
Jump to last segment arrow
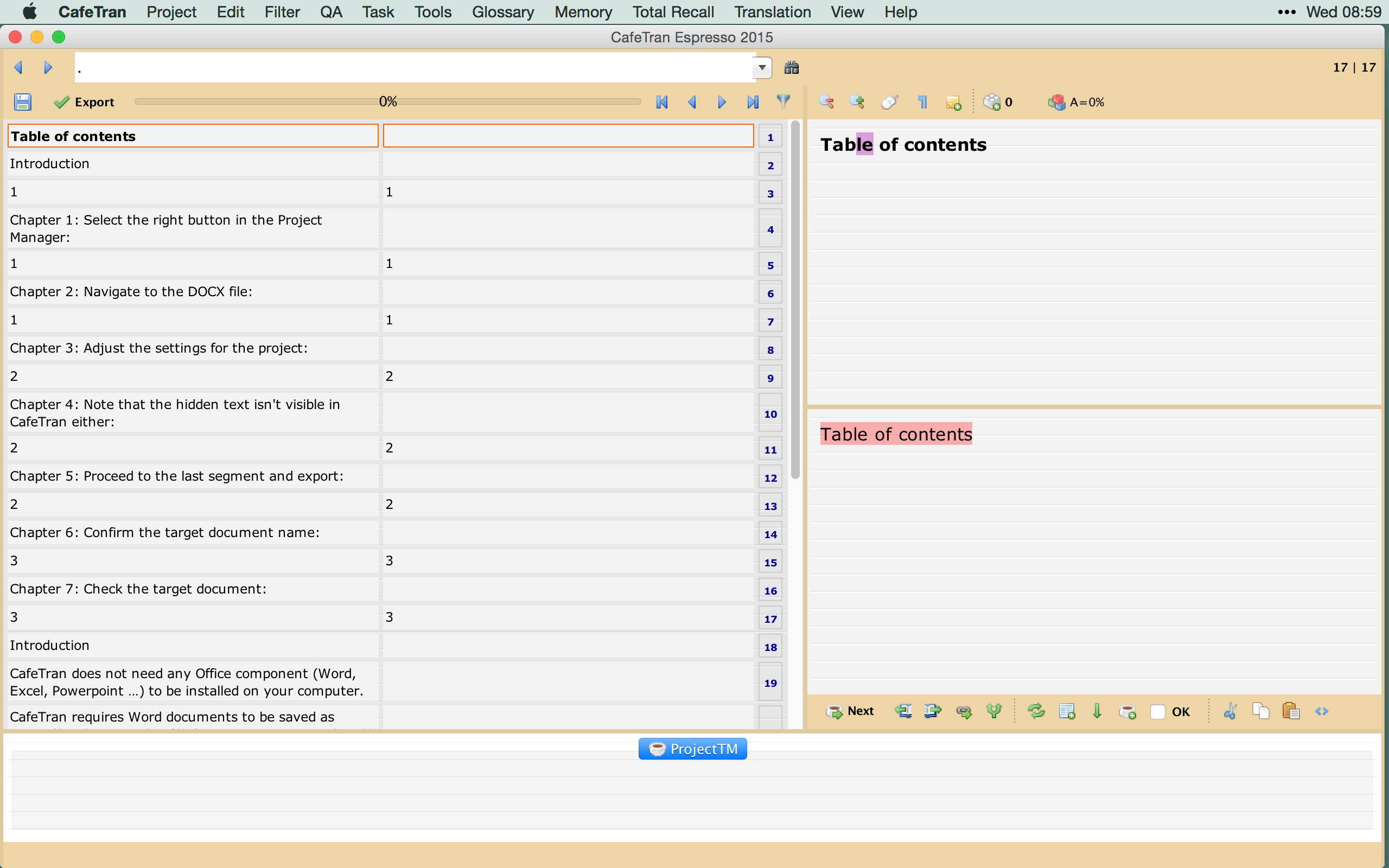point(753,102)
